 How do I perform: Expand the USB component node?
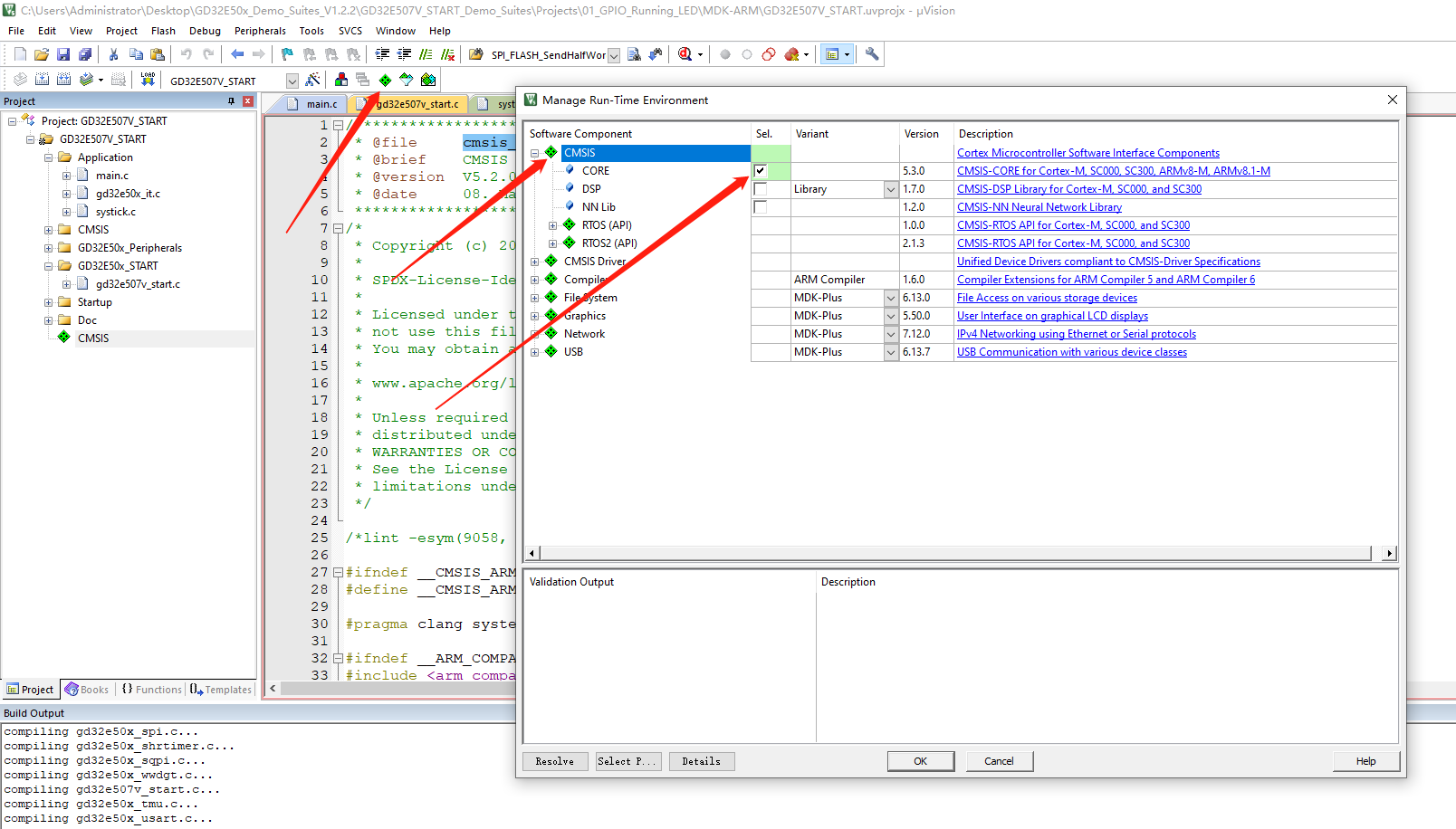point(534,352)
